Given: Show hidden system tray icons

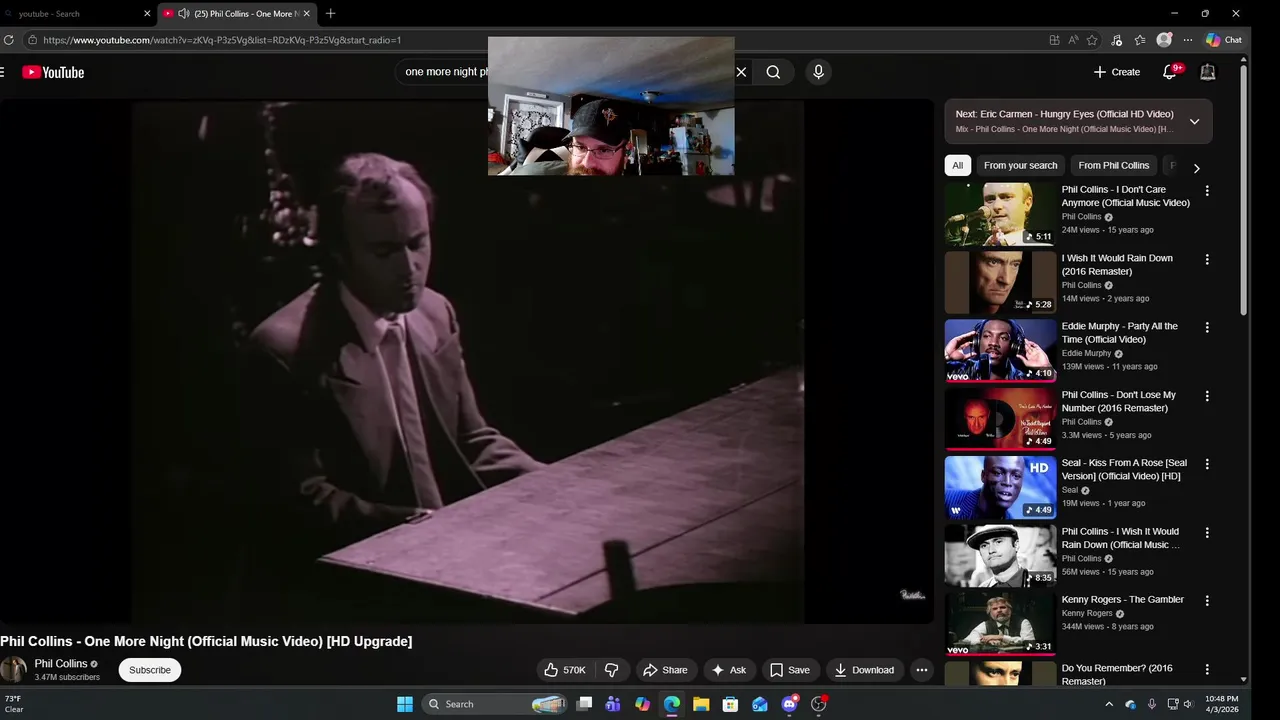Looking at the screenshot, I should click(x=1108, y=704).
